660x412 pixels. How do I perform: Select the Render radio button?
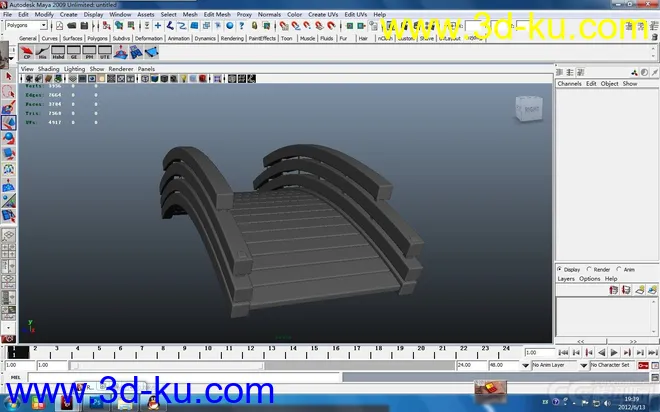(x=590, y=269)
